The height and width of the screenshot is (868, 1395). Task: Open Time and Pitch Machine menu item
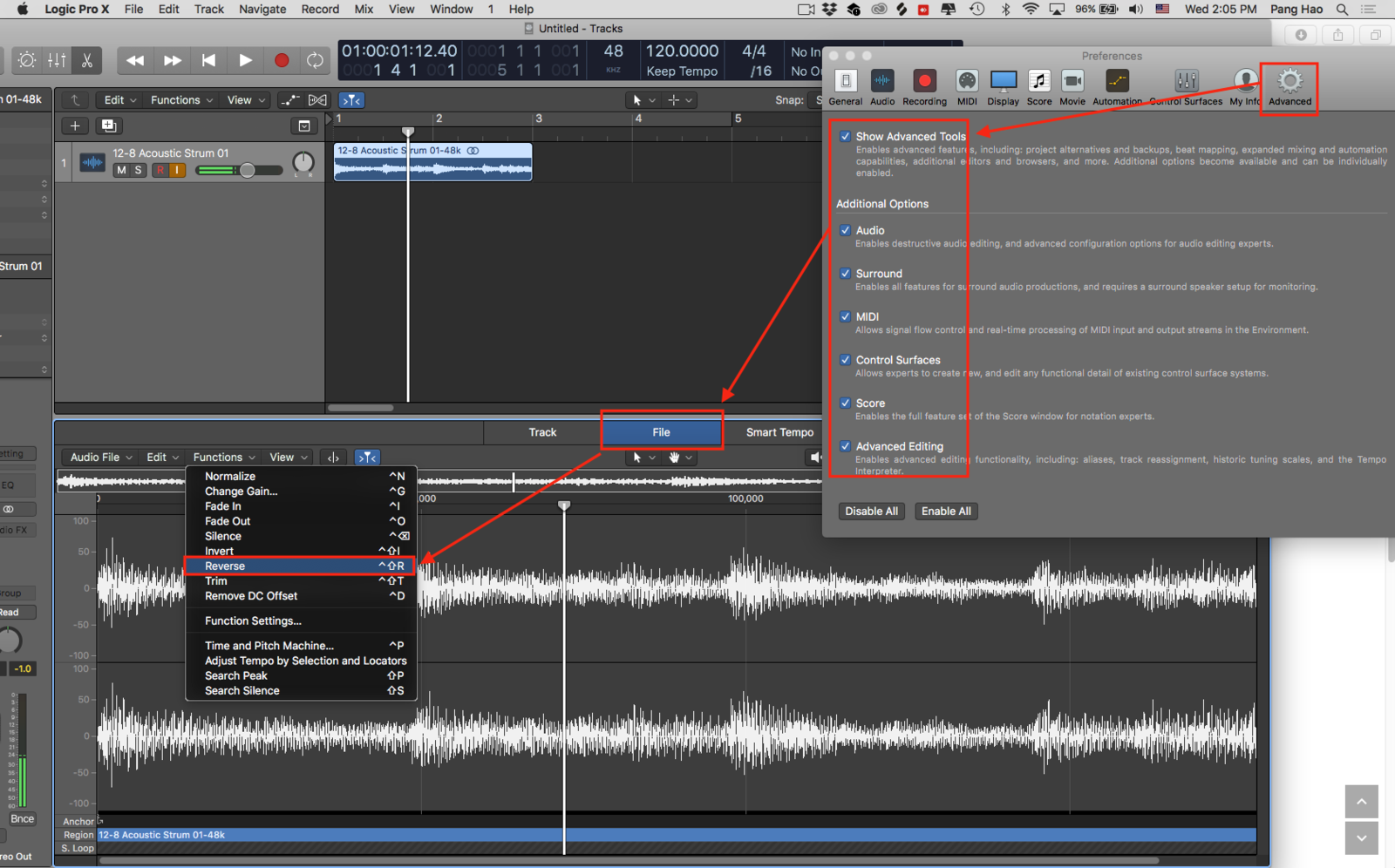pyautogui.click(x=301, y=646)
